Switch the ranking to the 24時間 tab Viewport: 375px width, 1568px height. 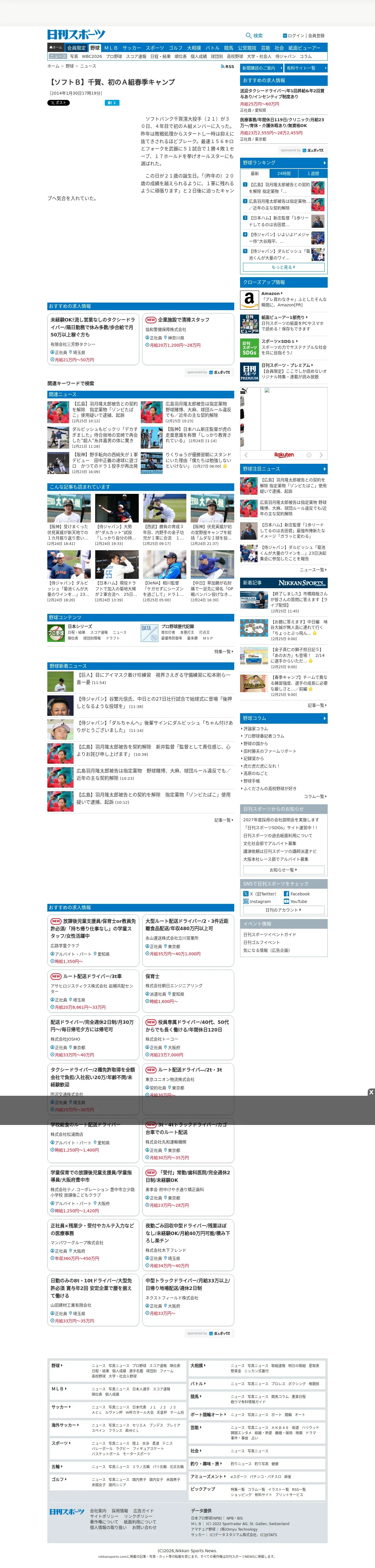pyautogui.click(x=284, y=173)
